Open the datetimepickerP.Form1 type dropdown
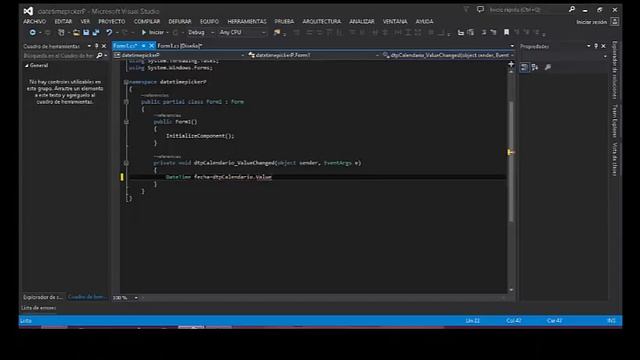This screenshot has height=360, width=640. coord(314,56)
